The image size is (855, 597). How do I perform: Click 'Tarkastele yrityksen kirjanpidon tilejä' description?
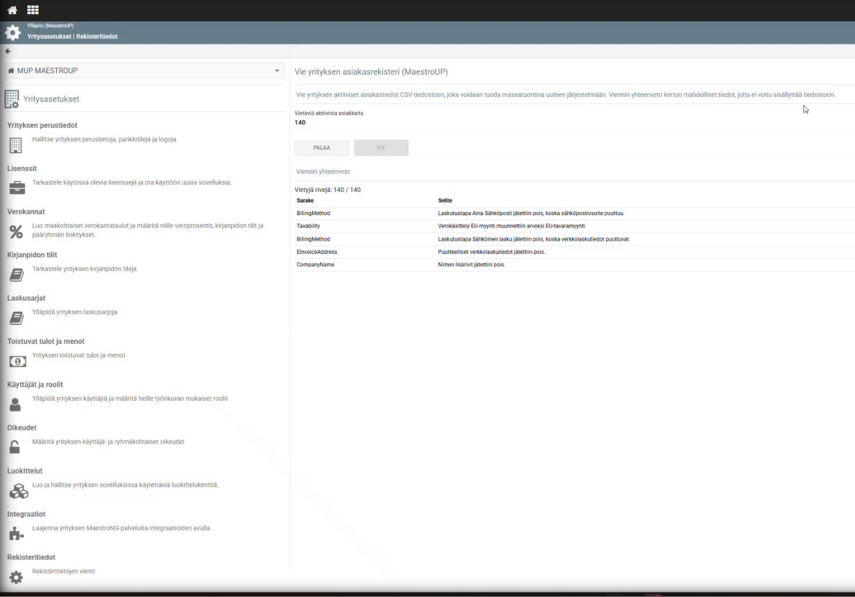tap(85, 269)
